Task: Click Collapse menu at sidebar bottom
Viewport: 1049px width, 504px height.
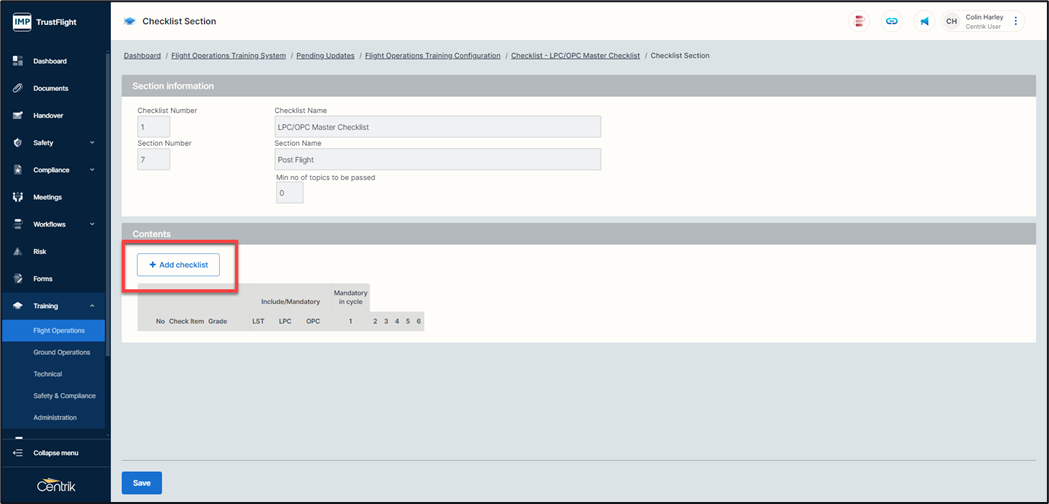Action: coord(55,453)
